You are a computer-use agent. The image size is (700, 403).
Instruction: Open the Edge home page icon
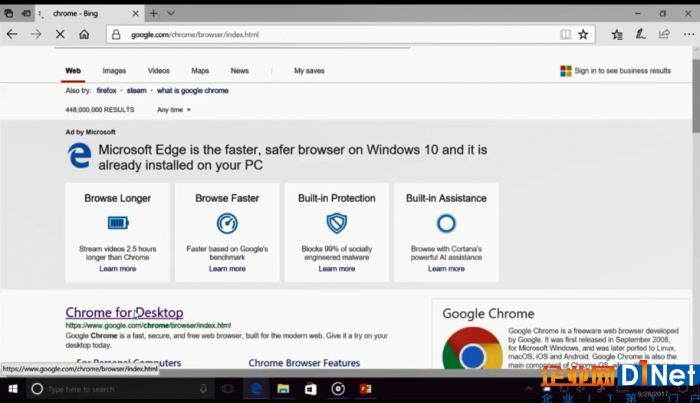point(84,34)
